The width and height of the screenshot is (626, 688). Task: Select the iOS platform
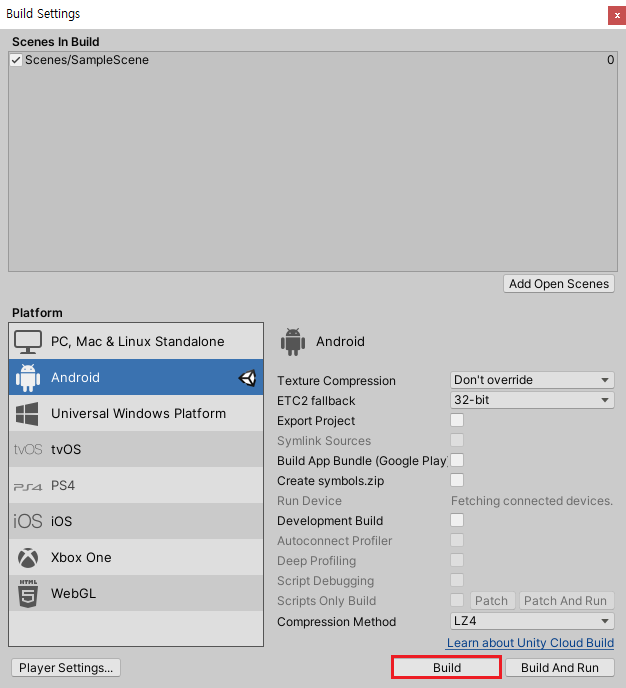click(x=136, y=521)
